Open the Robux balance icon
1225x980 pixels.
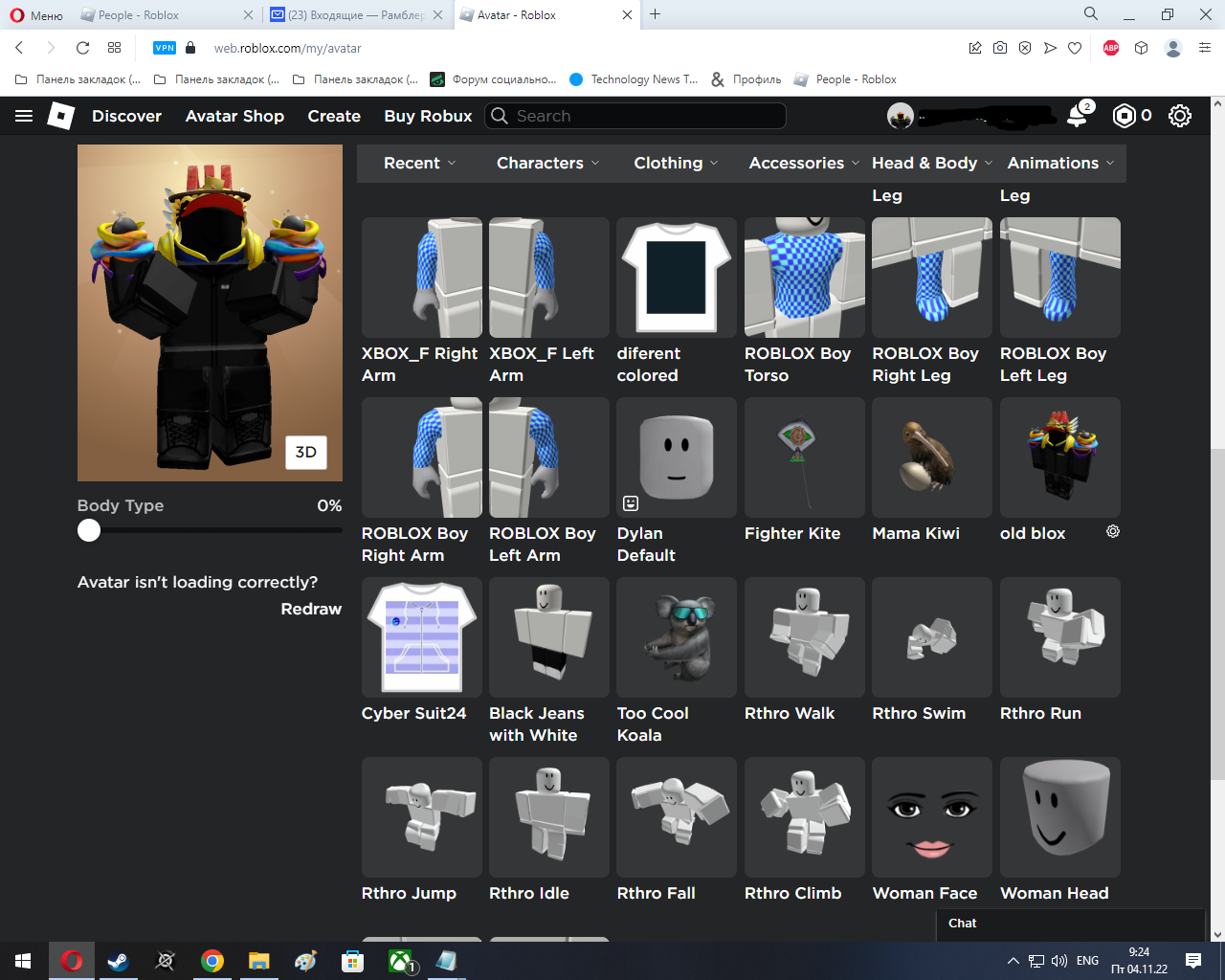tap(1124, 116)
